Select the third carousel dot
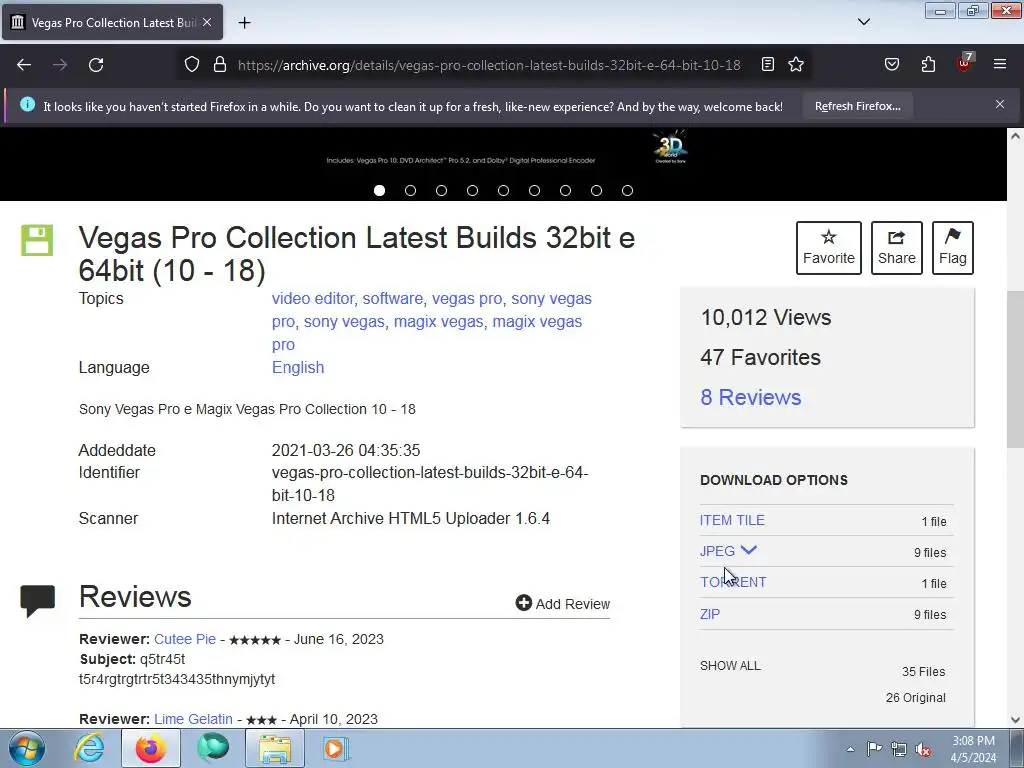Image resolution: width=1024 pixels, height=768 pixels. coord(441,191)
